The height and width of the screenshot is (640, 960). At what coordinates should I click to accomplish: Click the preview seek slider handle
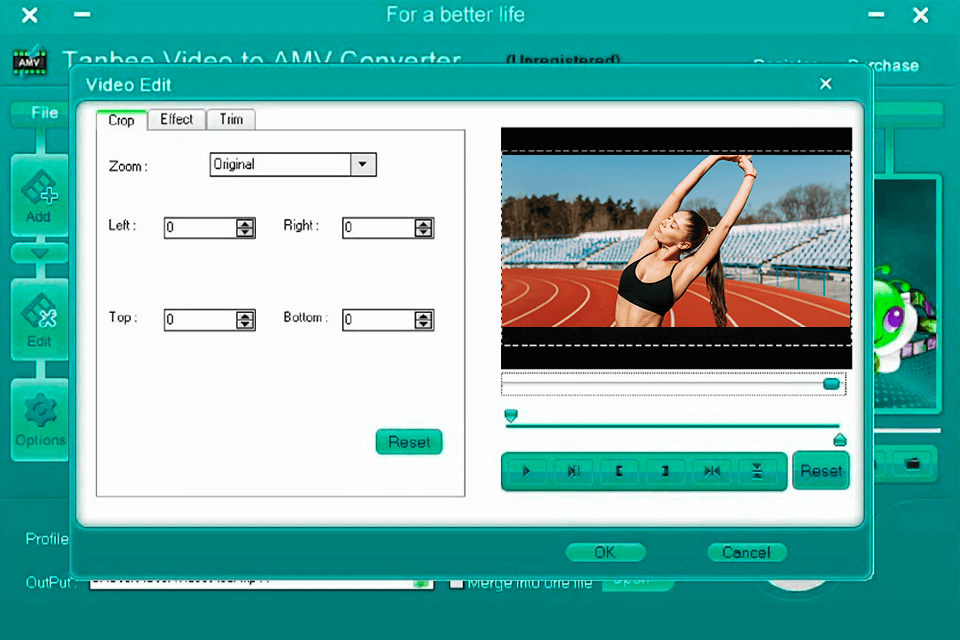pyautogui.click(x=830, y=384)
